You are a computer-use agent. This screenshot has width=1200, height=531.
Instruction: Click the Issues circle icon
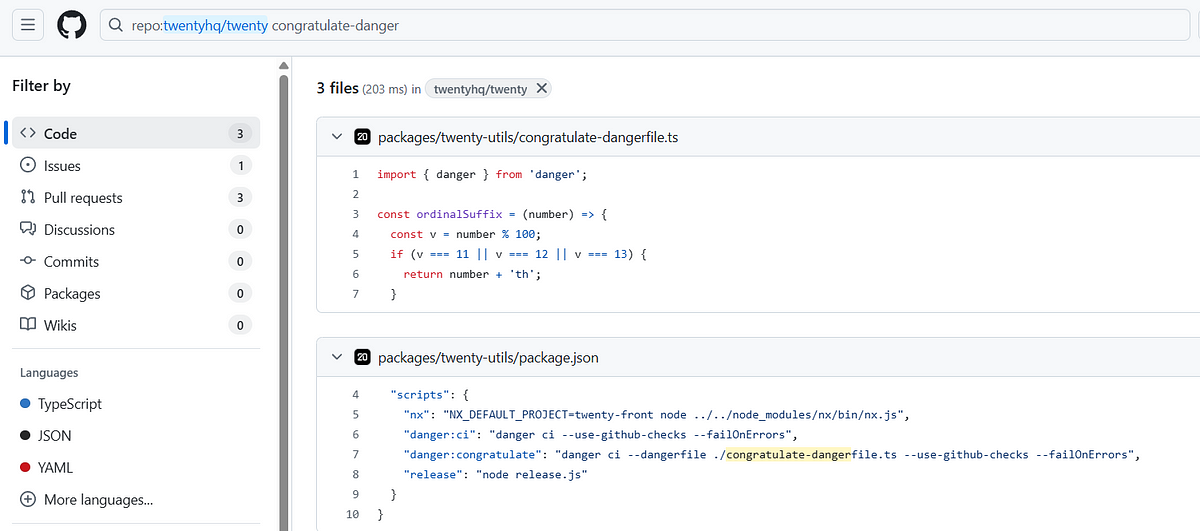point(28,165)
